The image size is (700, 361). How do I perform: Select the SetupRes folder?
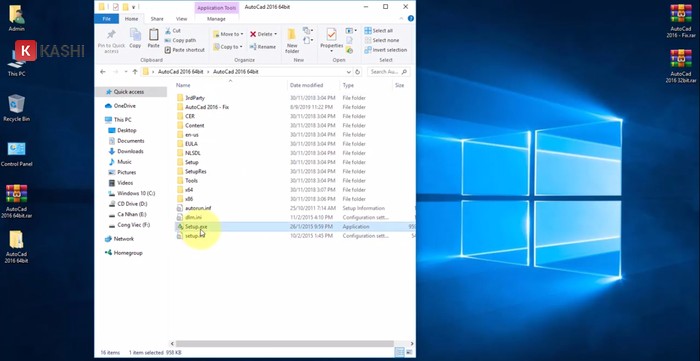196,171
